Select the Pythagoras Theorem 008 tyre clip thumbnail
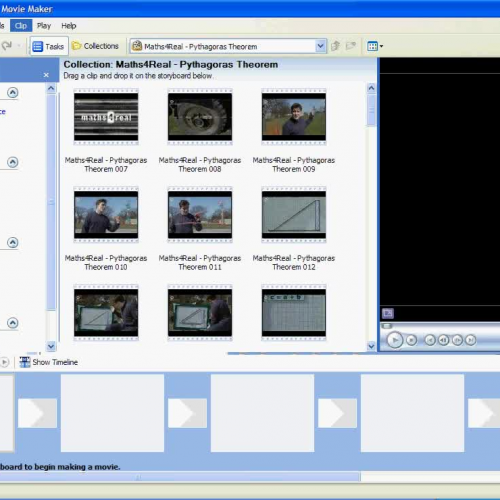 (x=200, y=117)
